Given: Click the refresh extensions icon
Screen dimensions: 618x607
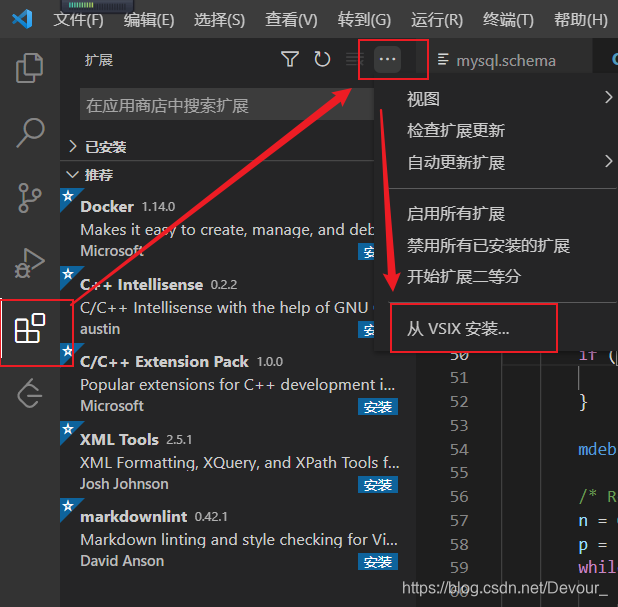Looking at the screenshot, I should [x=322, y=60].
